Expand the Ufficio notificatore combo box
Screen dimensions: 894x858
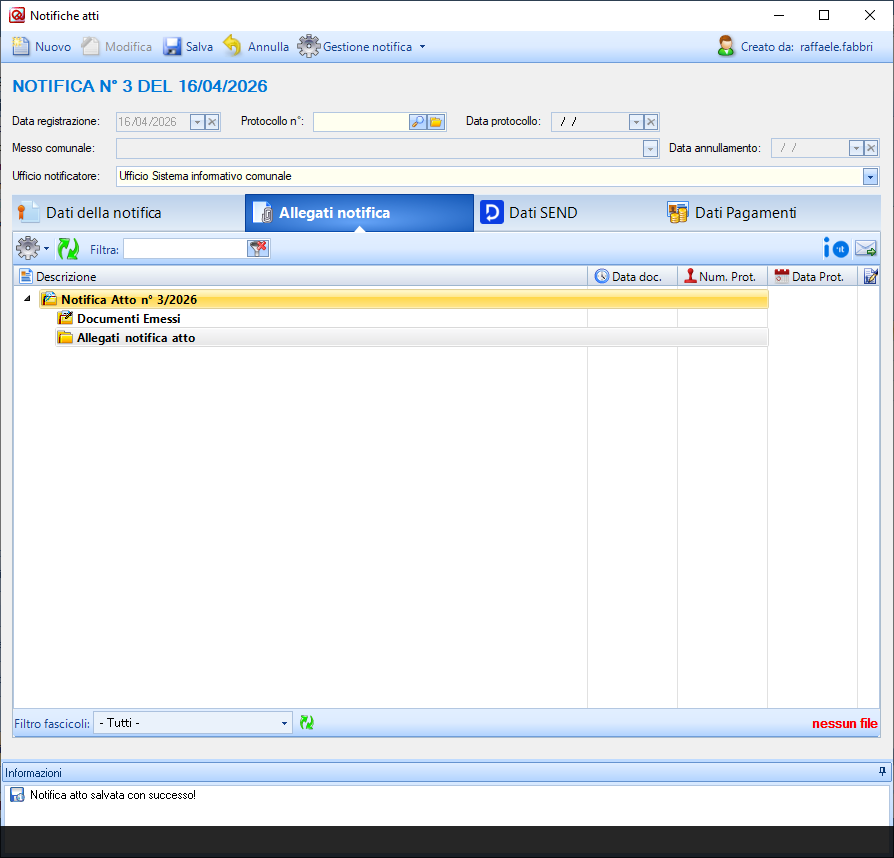[870, 176]
